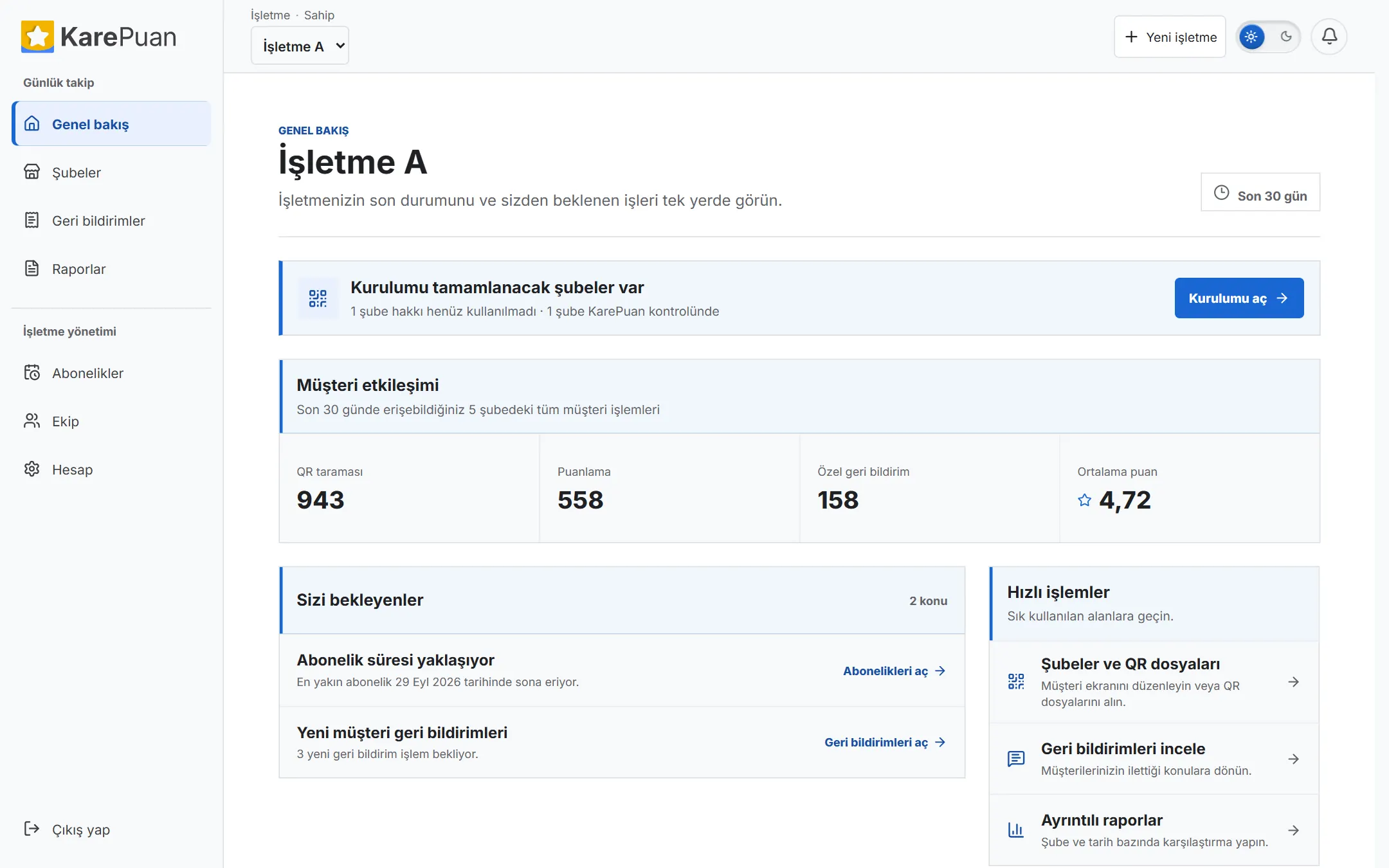Click the Ekip people icon

32,421
